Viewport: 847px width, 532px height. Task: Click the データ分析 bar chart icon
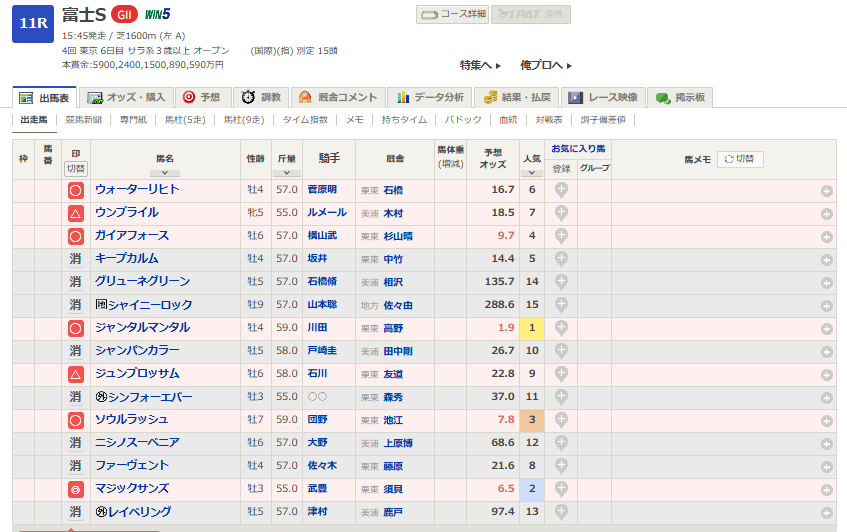403,98
